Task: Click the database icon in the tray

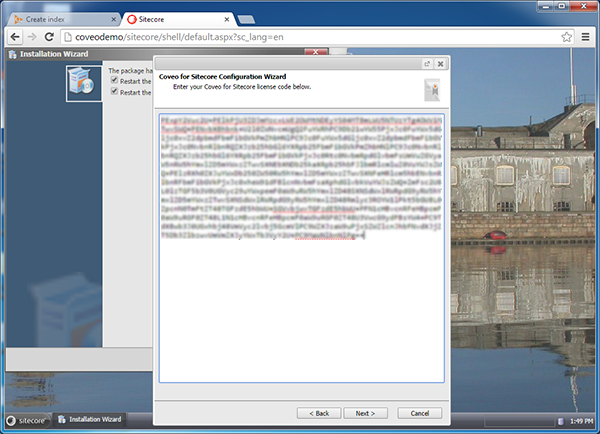Action: (561, 421)
